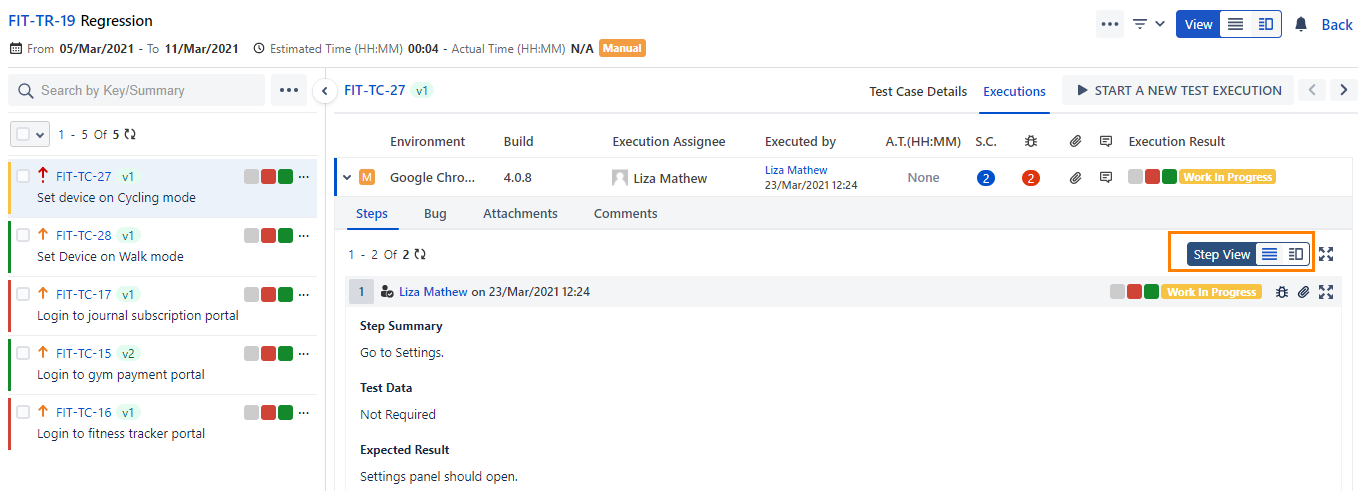The width and height of the screenshot is (1358, 491).
Task: Click the Search by Key/Summary field
Action: click(137, 90)
